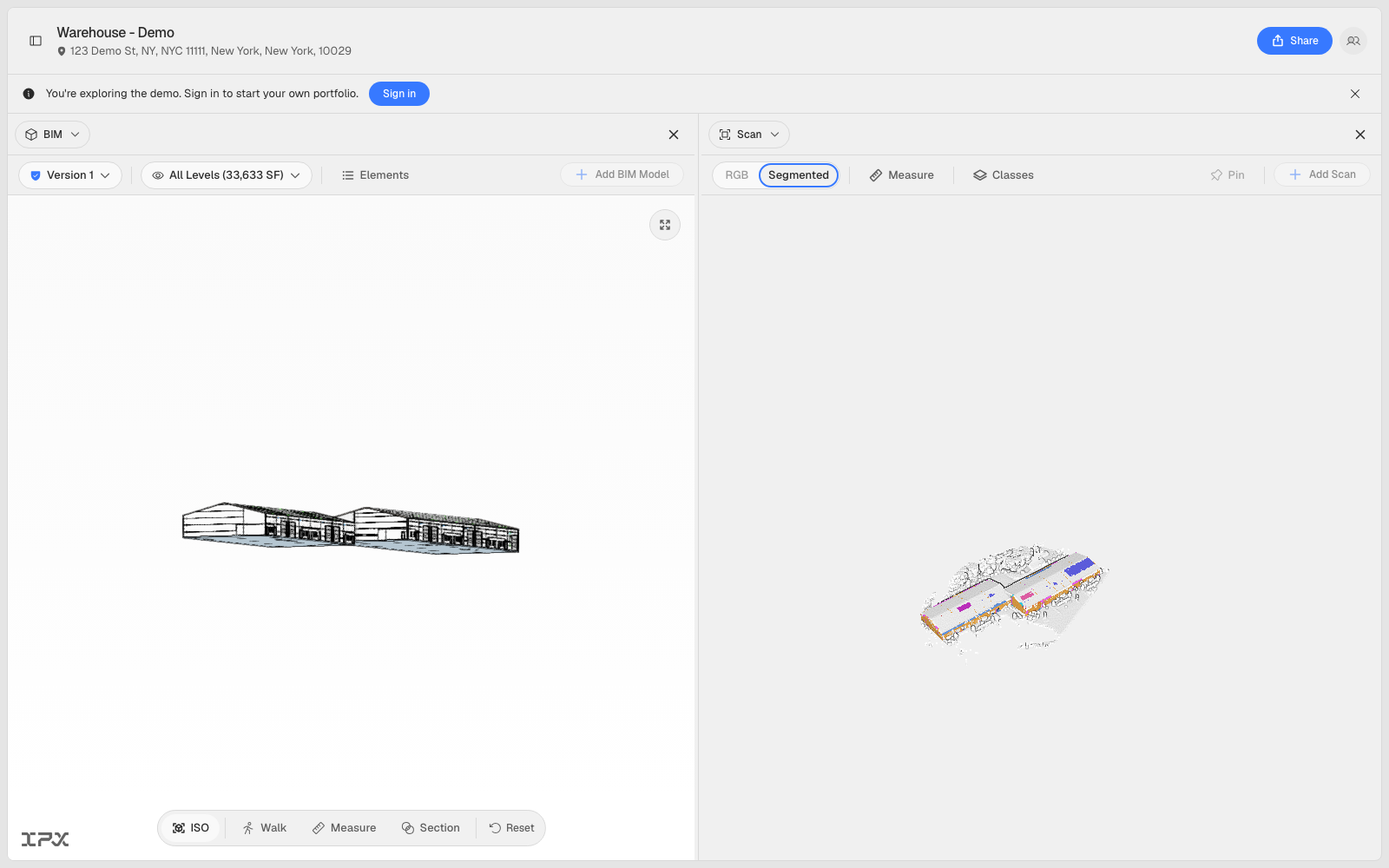Click the Warehouse - Demo title
Screen dimensions: 1389x868
click(115, 33)
